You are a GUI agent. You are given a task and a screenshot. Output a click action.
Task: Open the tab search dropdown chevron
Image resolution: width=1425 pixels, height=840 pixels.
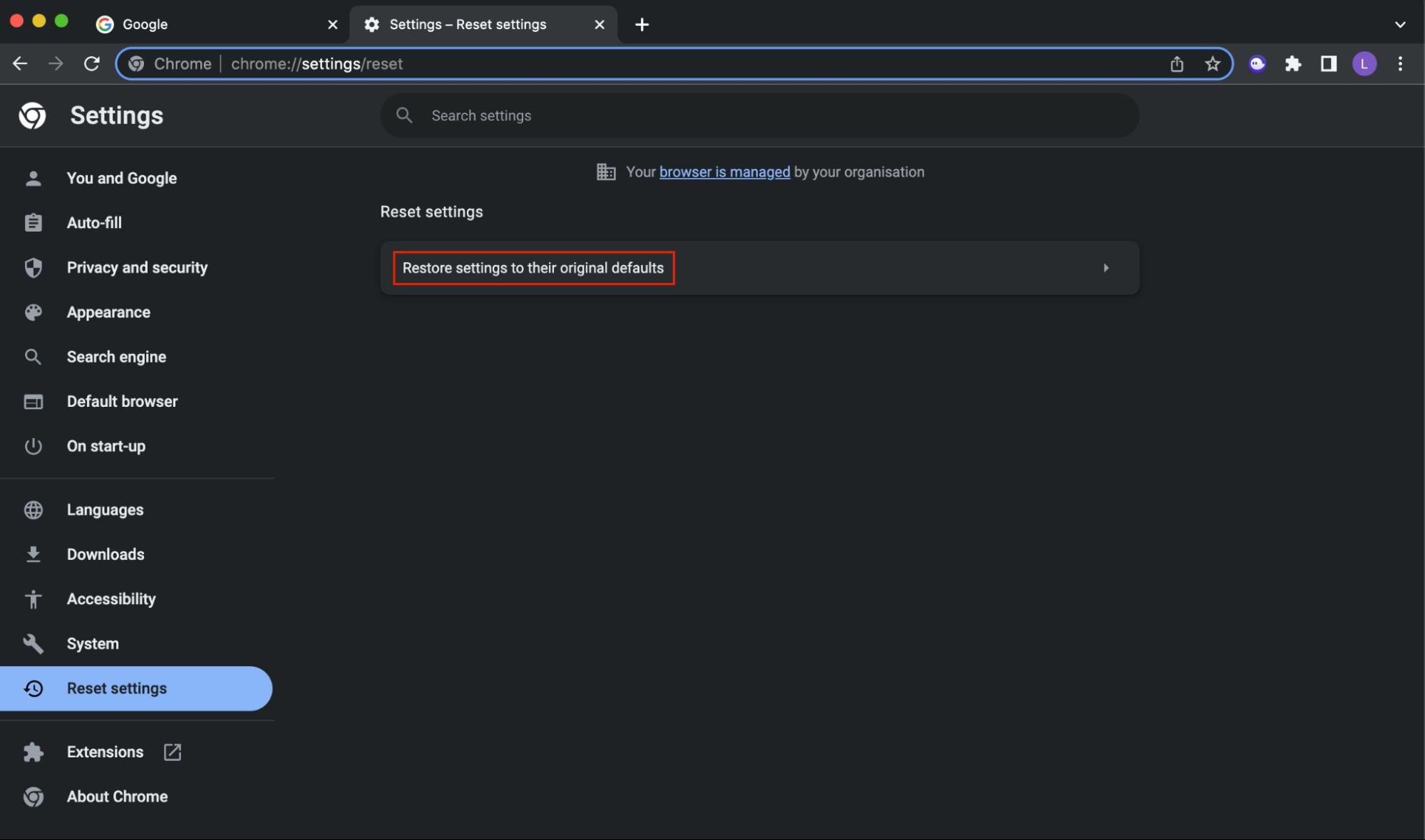[1400, 24]
